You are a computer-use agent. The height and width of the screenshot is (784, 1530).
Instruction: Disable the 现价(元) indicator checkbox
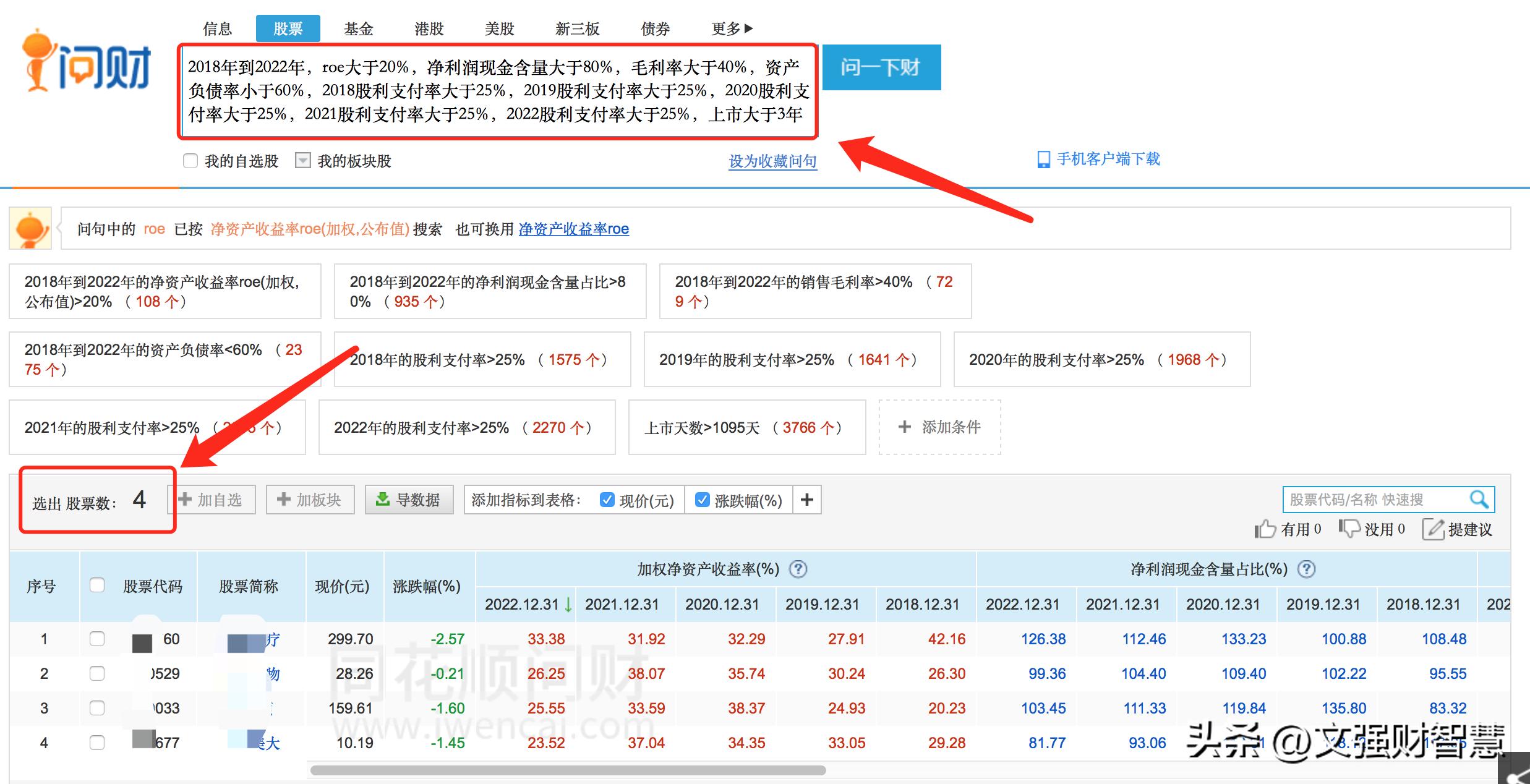coord(607,500)
